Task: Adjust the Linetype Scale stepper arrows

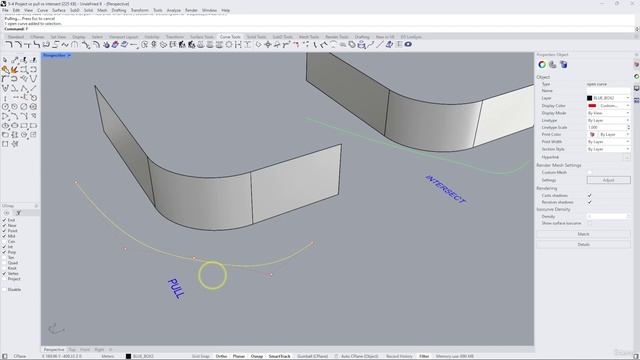Action: pyautogui.click(x=628, y=127)
